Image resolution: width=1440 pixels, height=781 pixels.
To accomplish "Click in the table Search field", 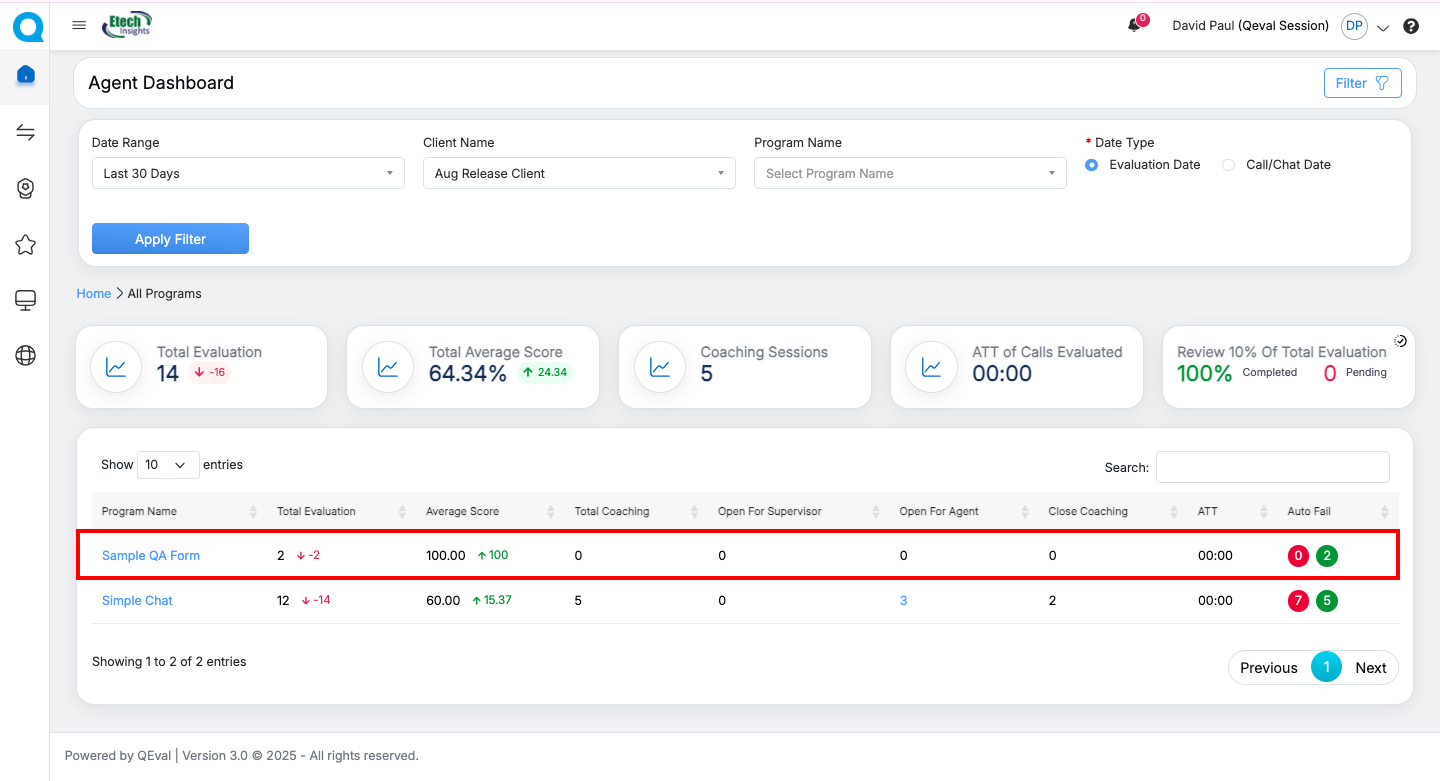I will (x=1272, y=467).
